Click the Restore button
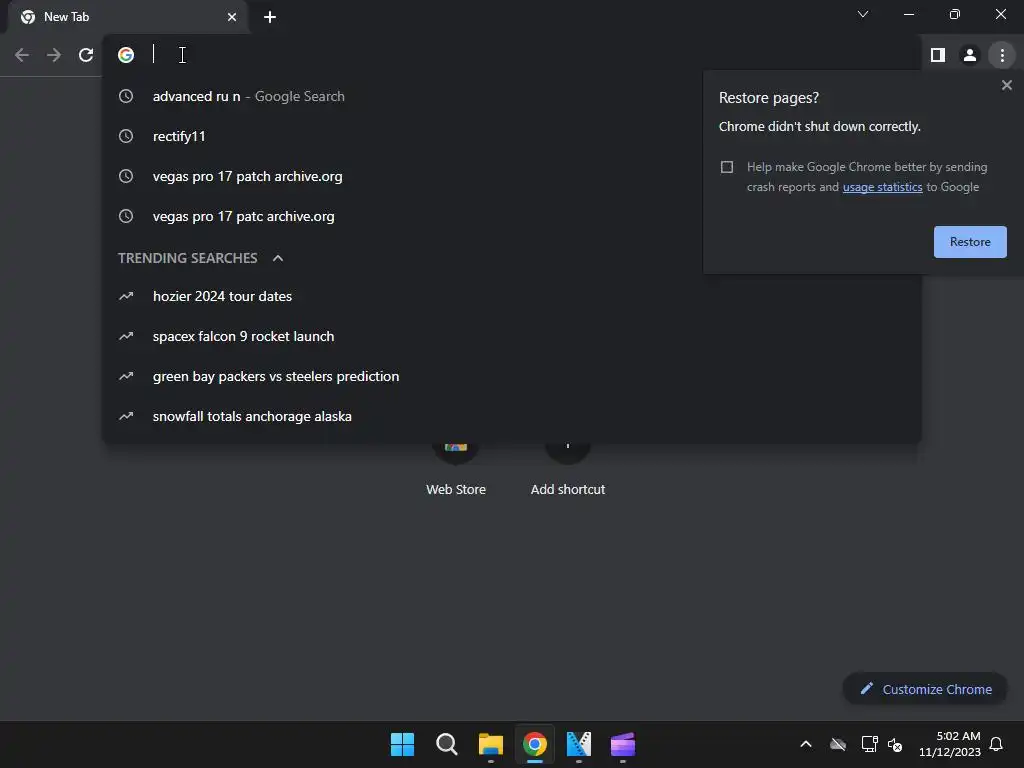Image resolution: width=1024 pixels, height=768 pixels. pos(970,242)
